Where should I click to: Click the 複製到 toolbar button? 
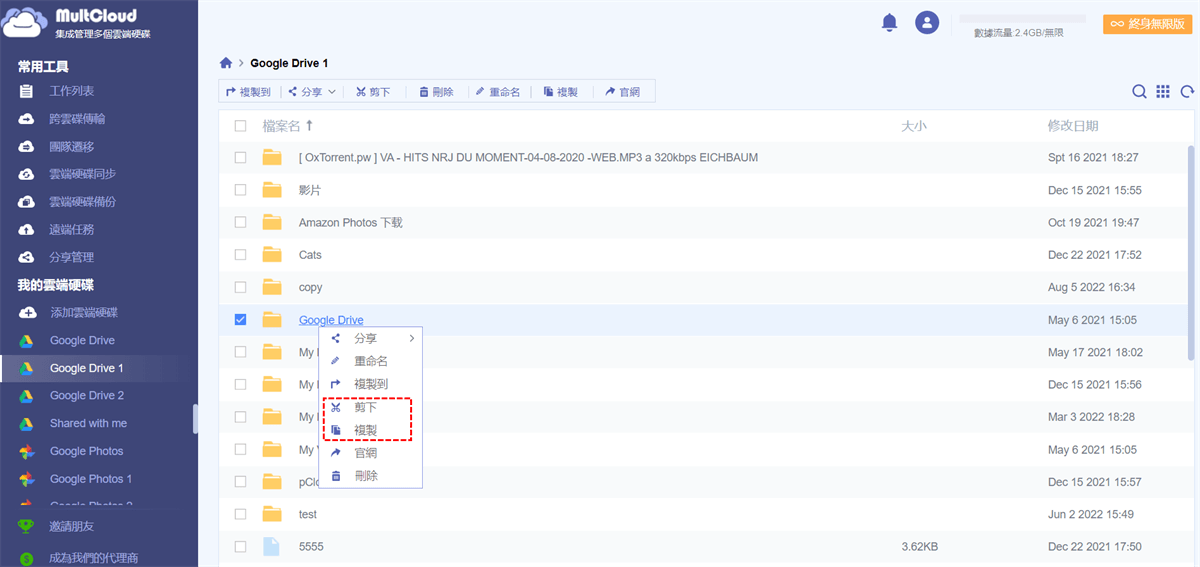[x=248, y=92]
